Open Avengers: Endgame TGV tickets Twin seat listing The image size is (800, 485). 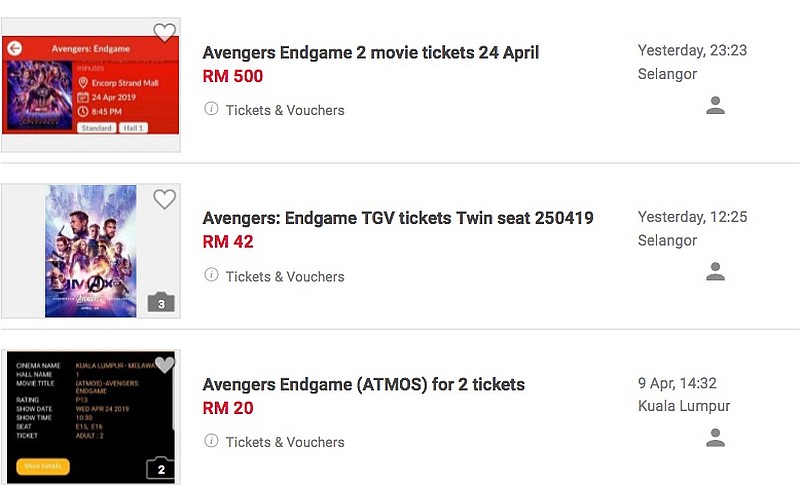(x=398, y=218)
